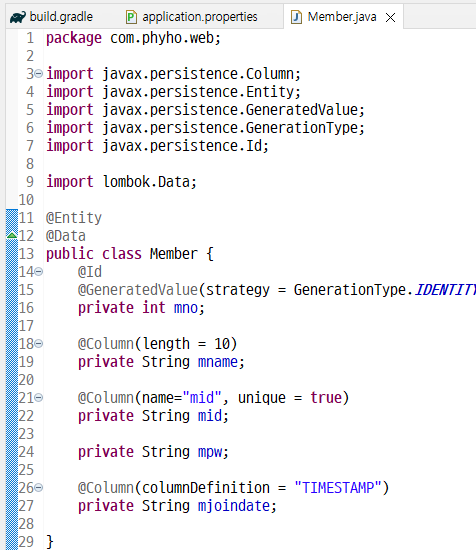476x550 pixels.
Task: Switch to the application.properties tab
Action: (x=192, y=16)
